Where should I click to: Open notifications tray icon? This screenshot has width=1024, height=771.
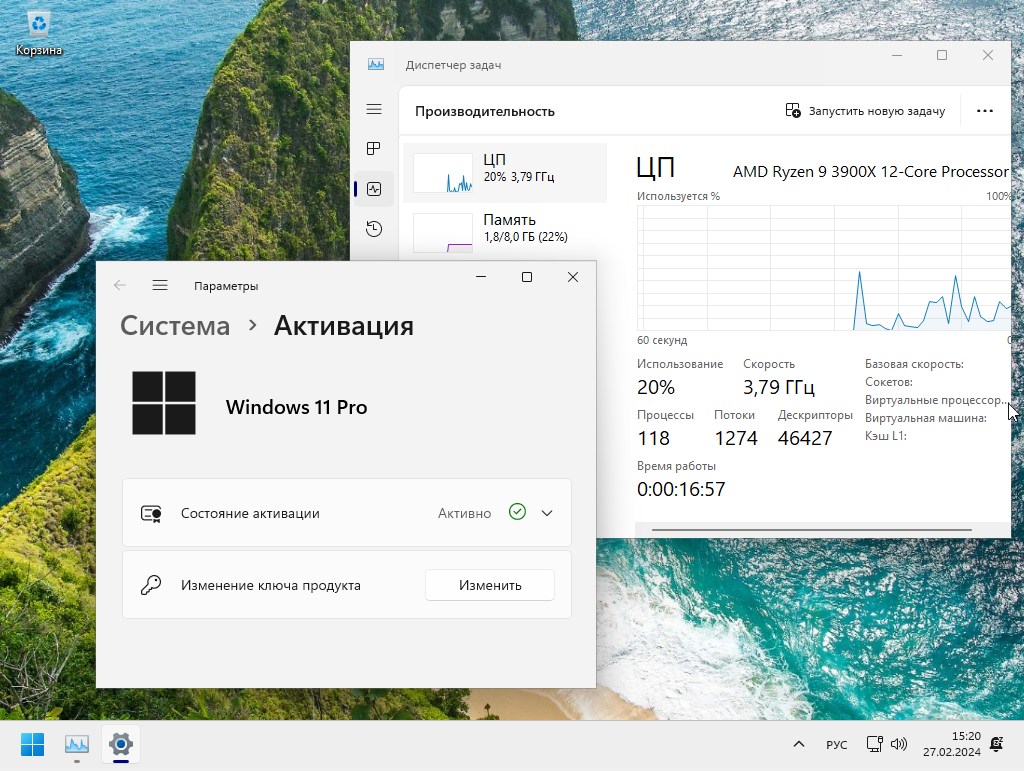point(997,744)
